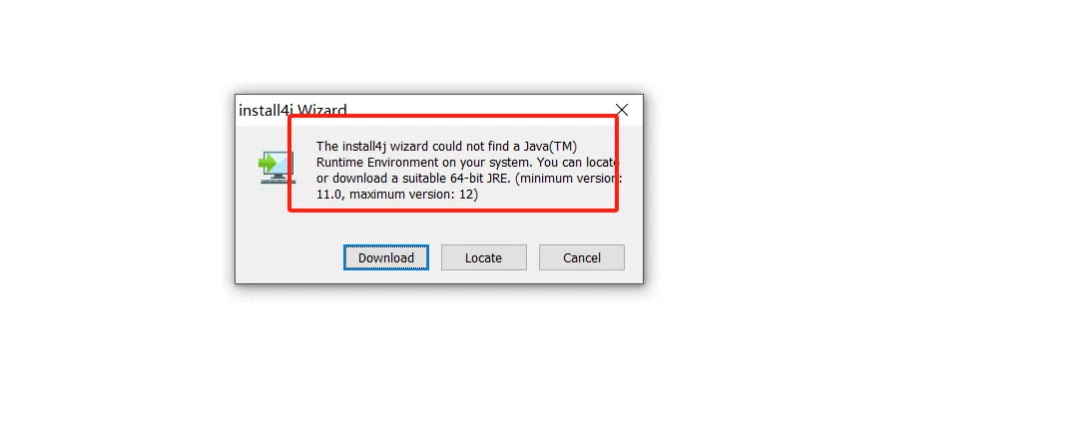This screenshot has height=448, width=1080.
Task: Click the installer computer icon
Action: [x=277, y=167]
